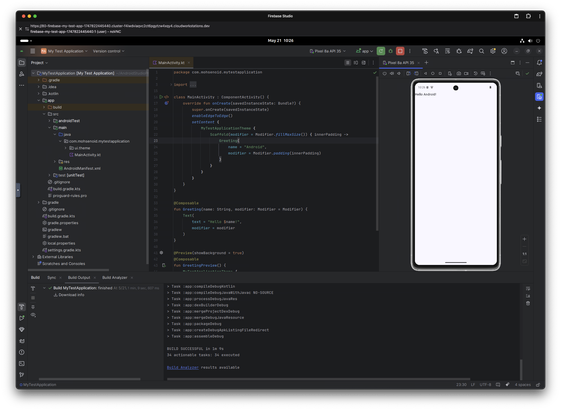Click the red Stop app button
Viewport: 561px width, 410px height.
(400, 51)
